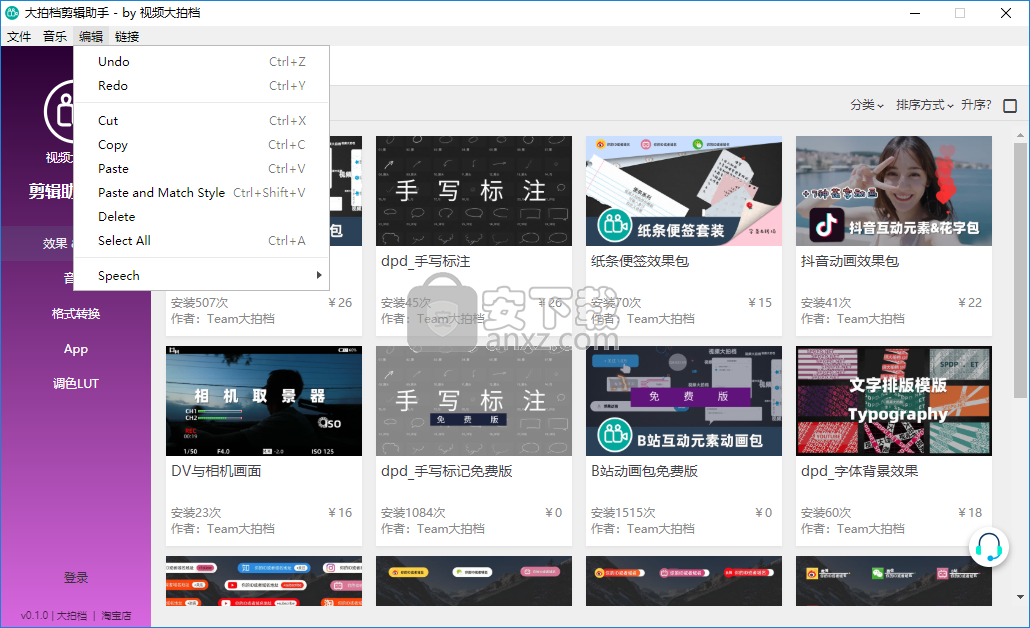Viewport: 1030px width, 628px height.
Task: Go to 格式转换 in the sidebar
Action: coord(76,314)
